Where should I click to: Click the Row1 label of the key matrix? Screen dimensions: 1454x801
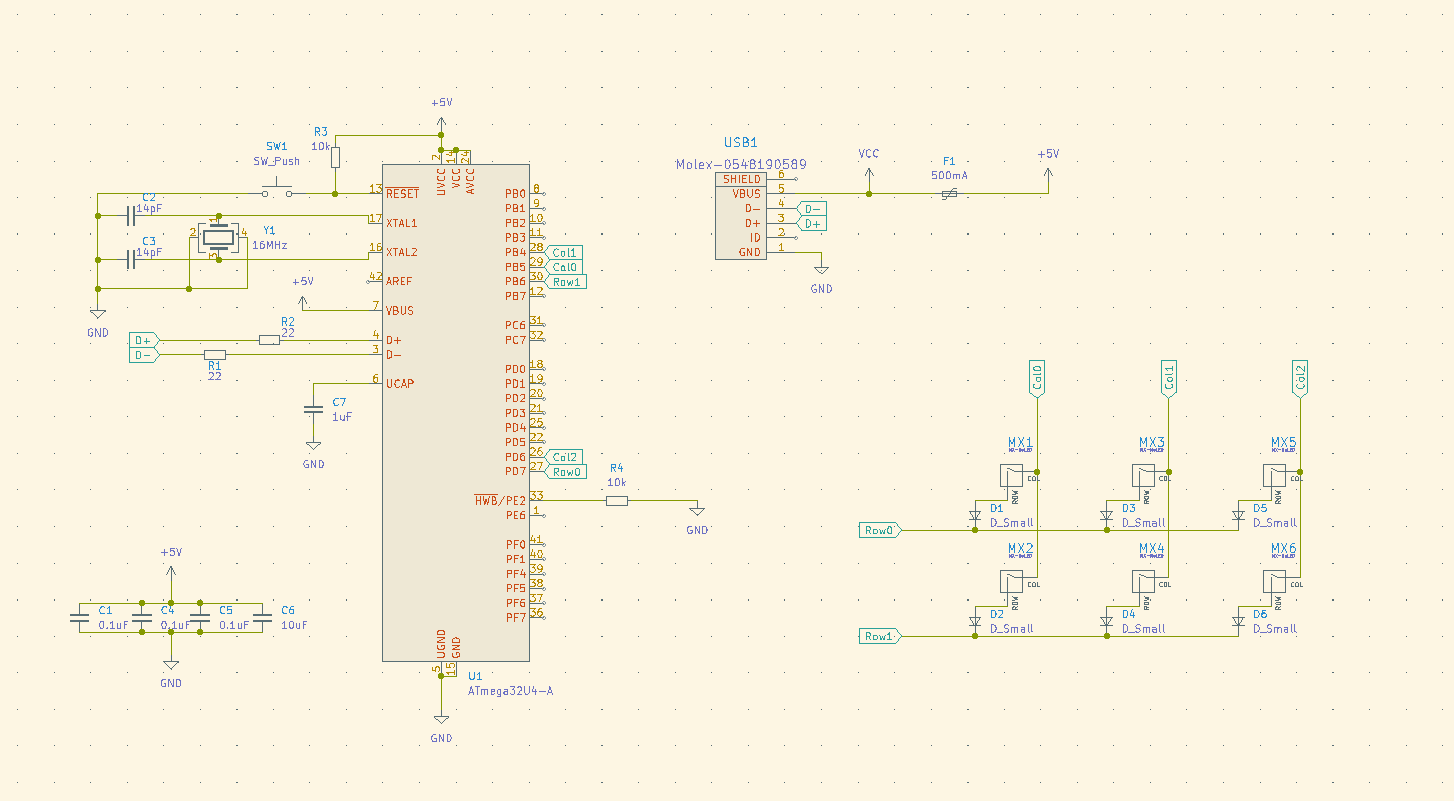(x=881, y=636)
